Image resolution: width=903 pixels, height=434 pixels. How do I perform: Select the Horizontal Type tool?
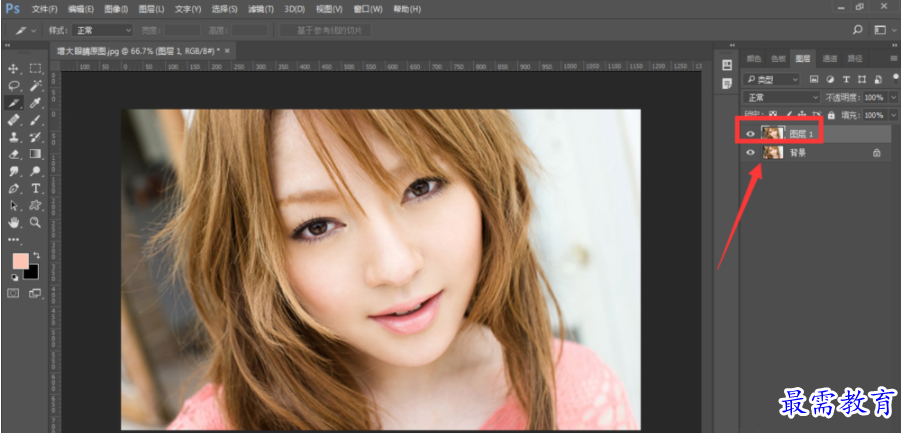click(36, 188)
